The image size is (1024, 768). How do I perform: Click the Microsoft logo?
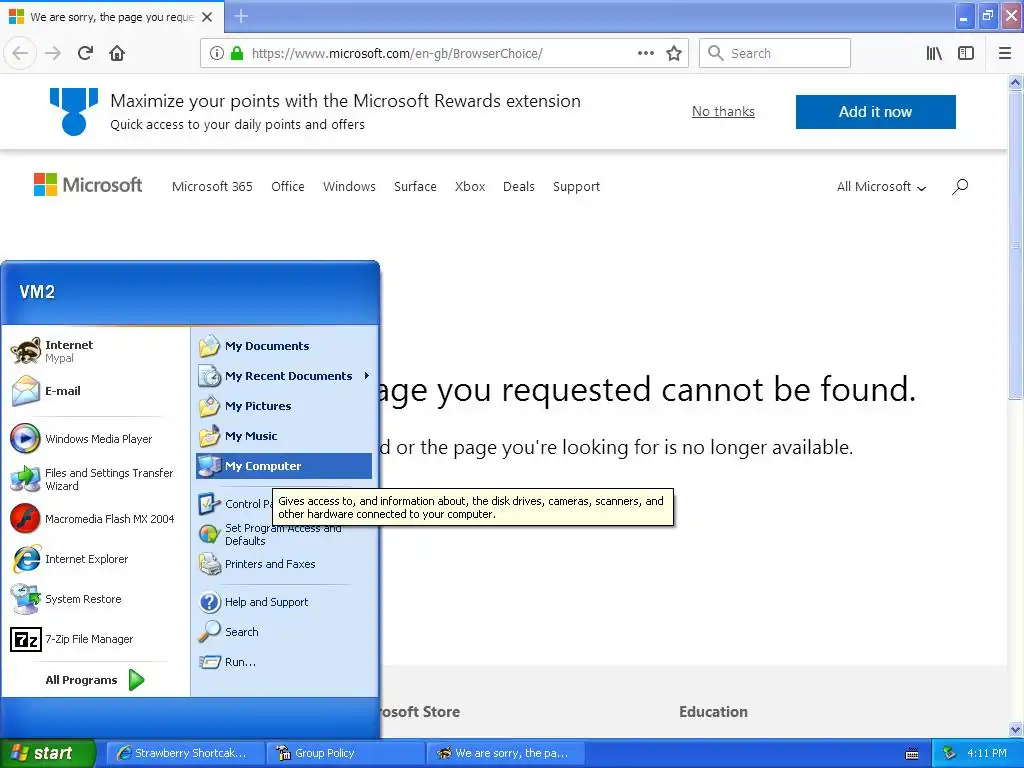pos(88,185)
